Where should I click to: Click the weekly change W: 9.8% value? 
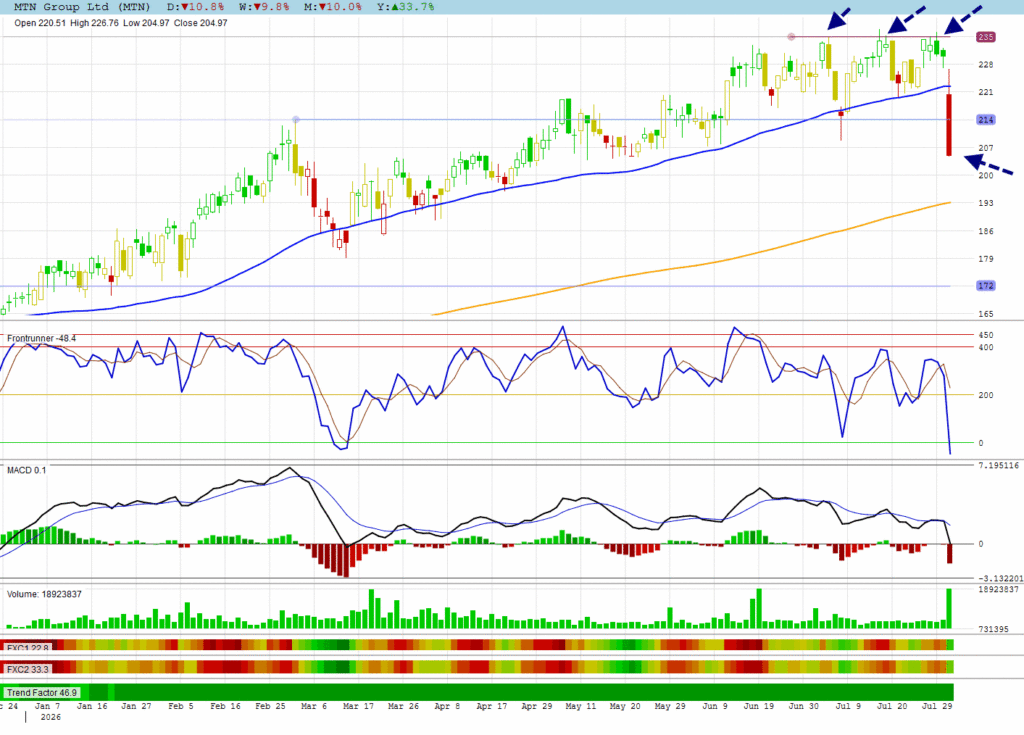click(x=264, y=7)
